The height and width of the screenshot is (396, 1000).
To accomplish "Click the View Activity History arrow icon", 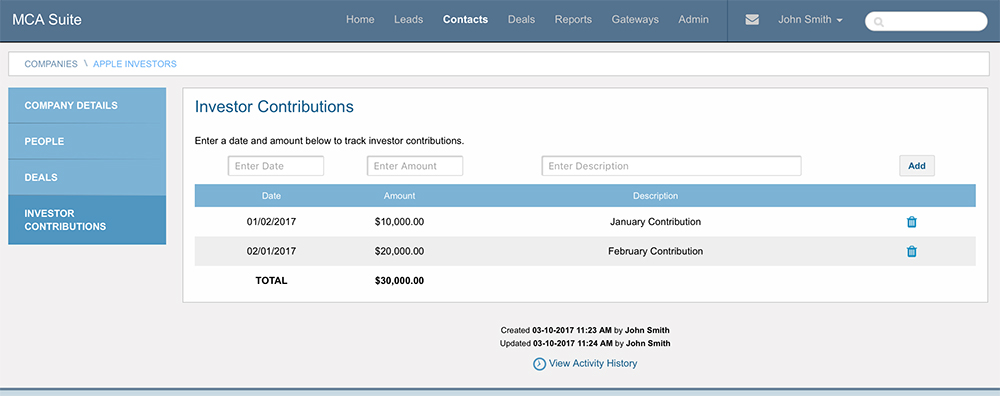I will pos(539,364).
